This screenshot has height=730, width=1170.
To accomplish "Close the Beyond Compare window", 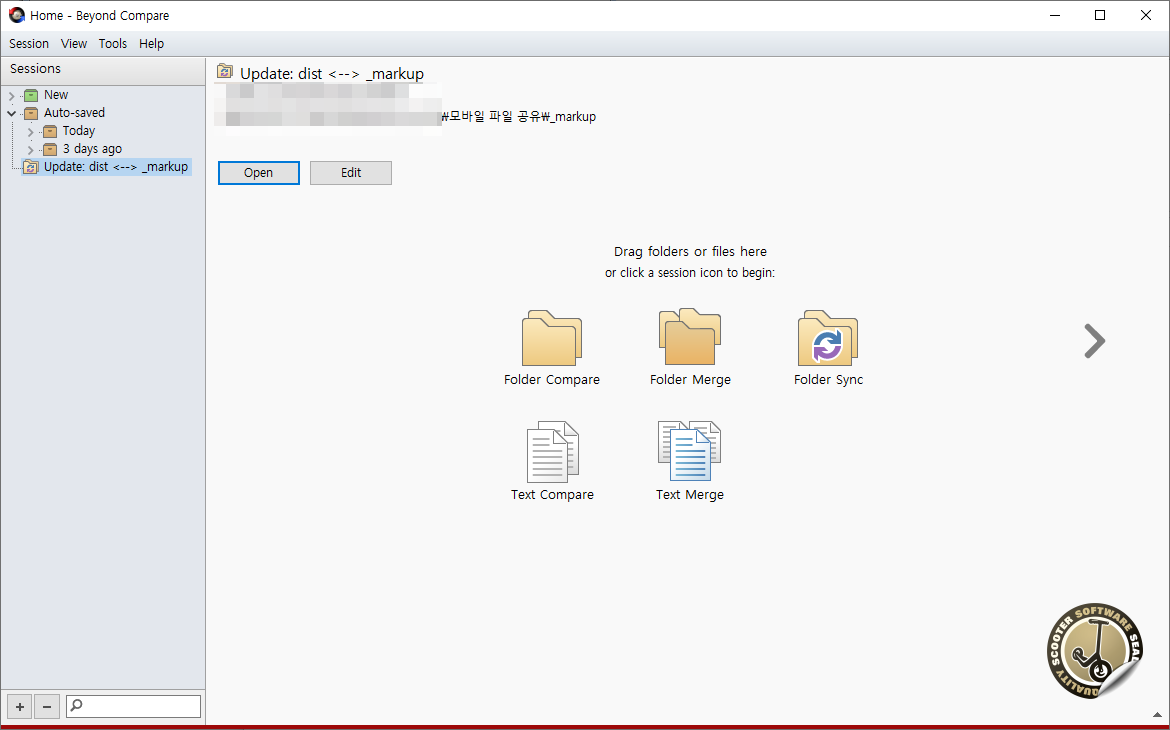I will pyautogui.click(x=1146, y=15).
